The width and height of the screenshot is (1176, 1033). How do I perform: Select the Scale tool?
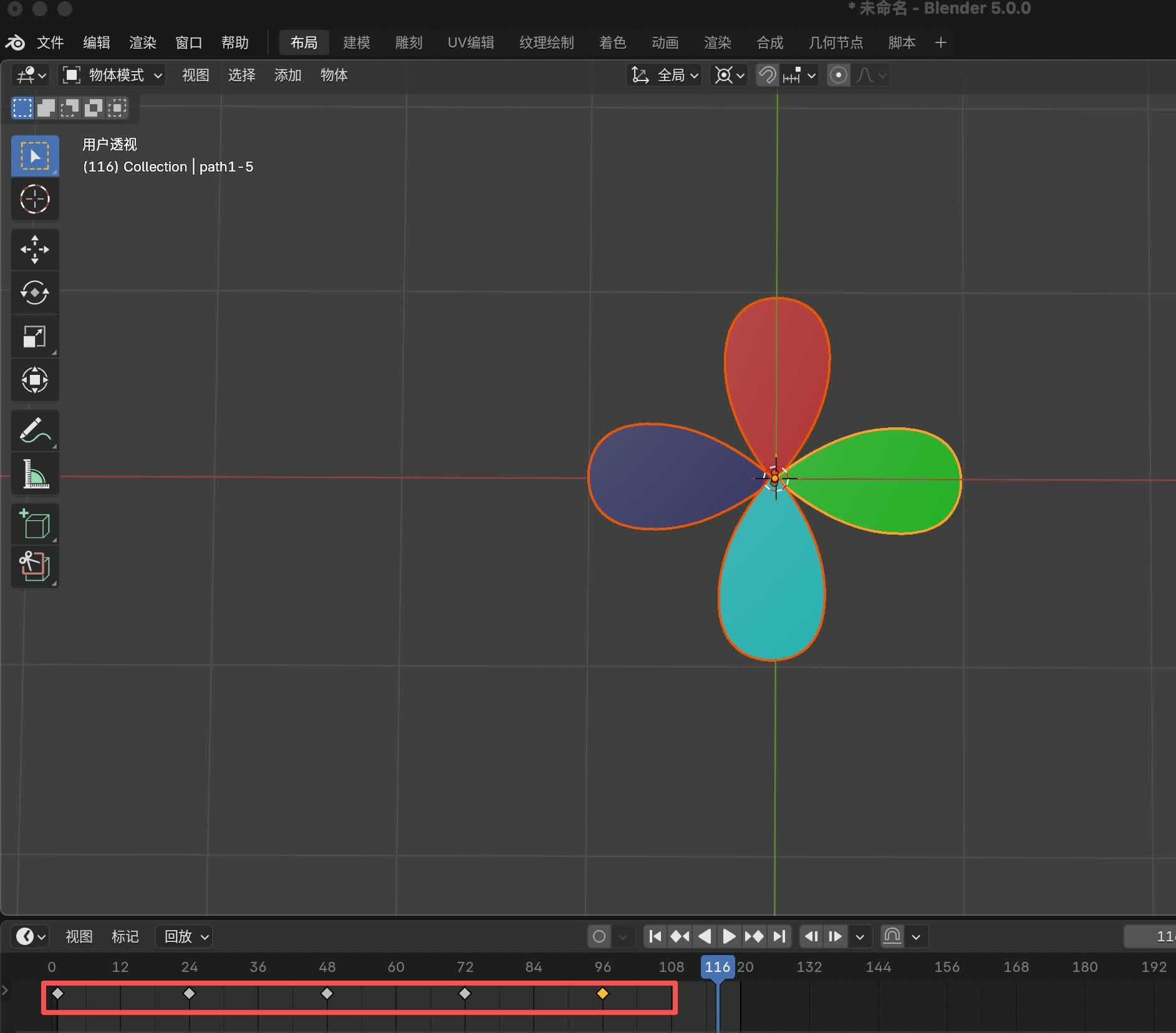point(35,336)
